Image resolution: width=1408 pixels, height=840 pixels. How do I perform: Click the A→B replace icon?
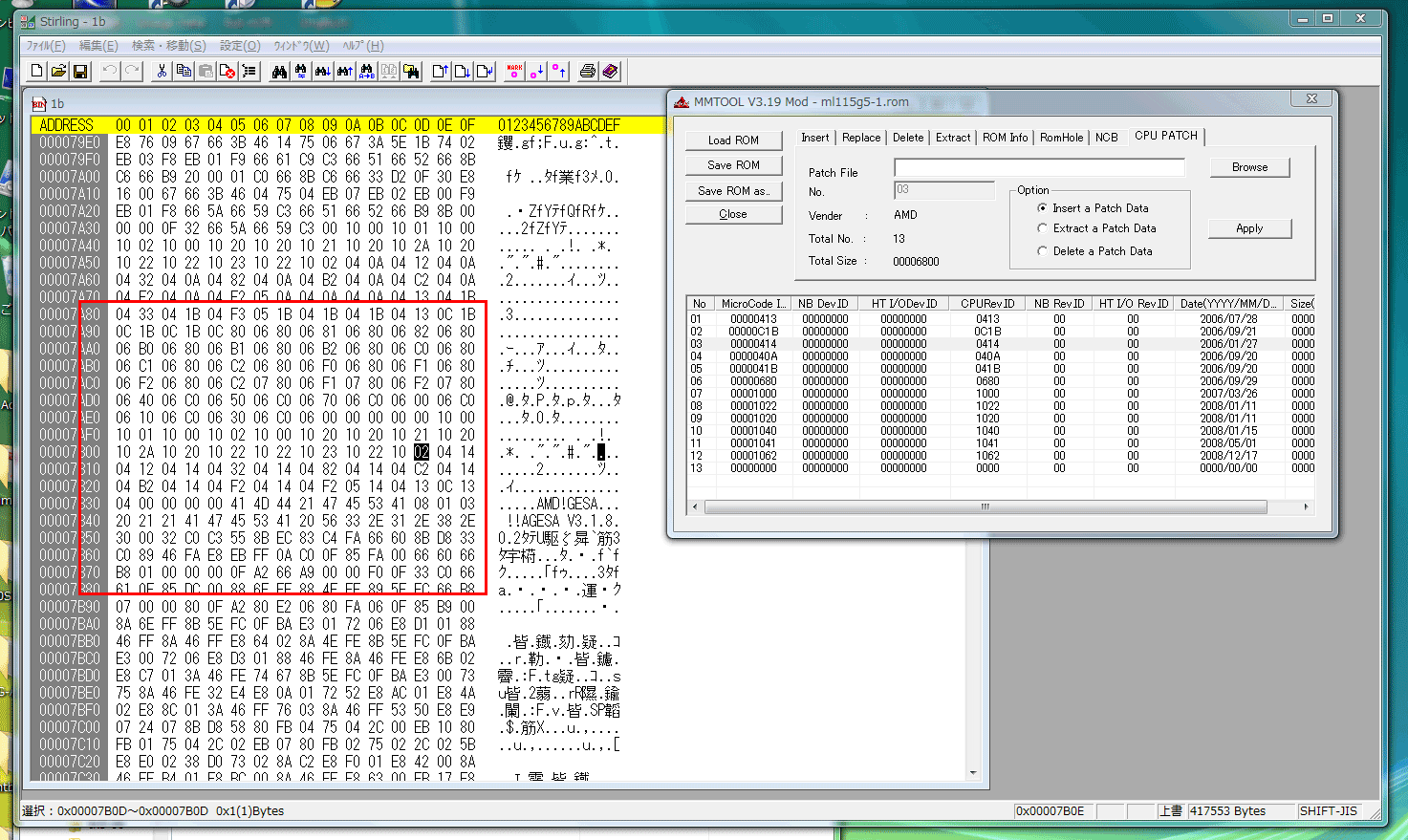(x=367, y=71)
